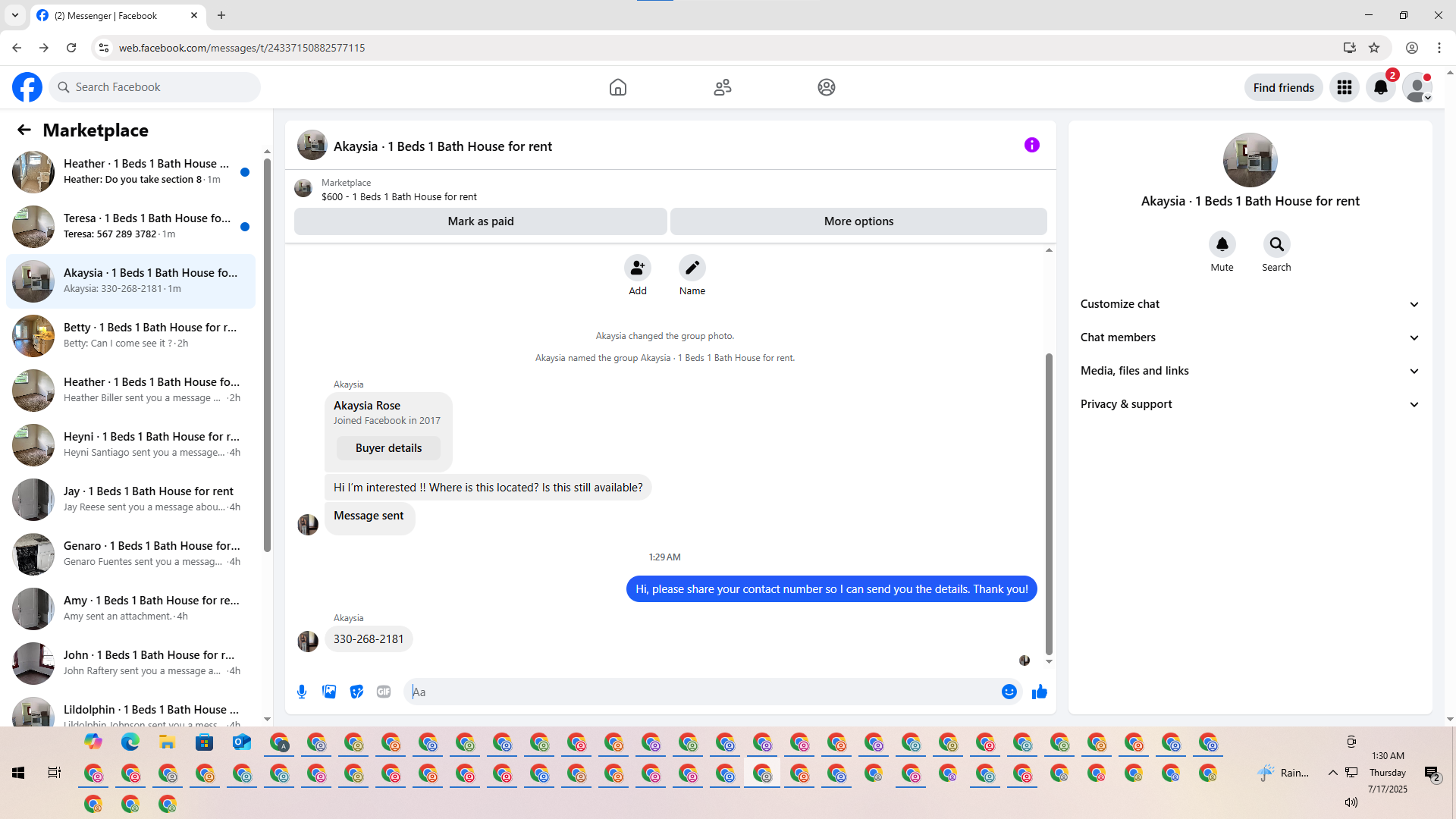Open the notifications bell

pos(1381,87)
